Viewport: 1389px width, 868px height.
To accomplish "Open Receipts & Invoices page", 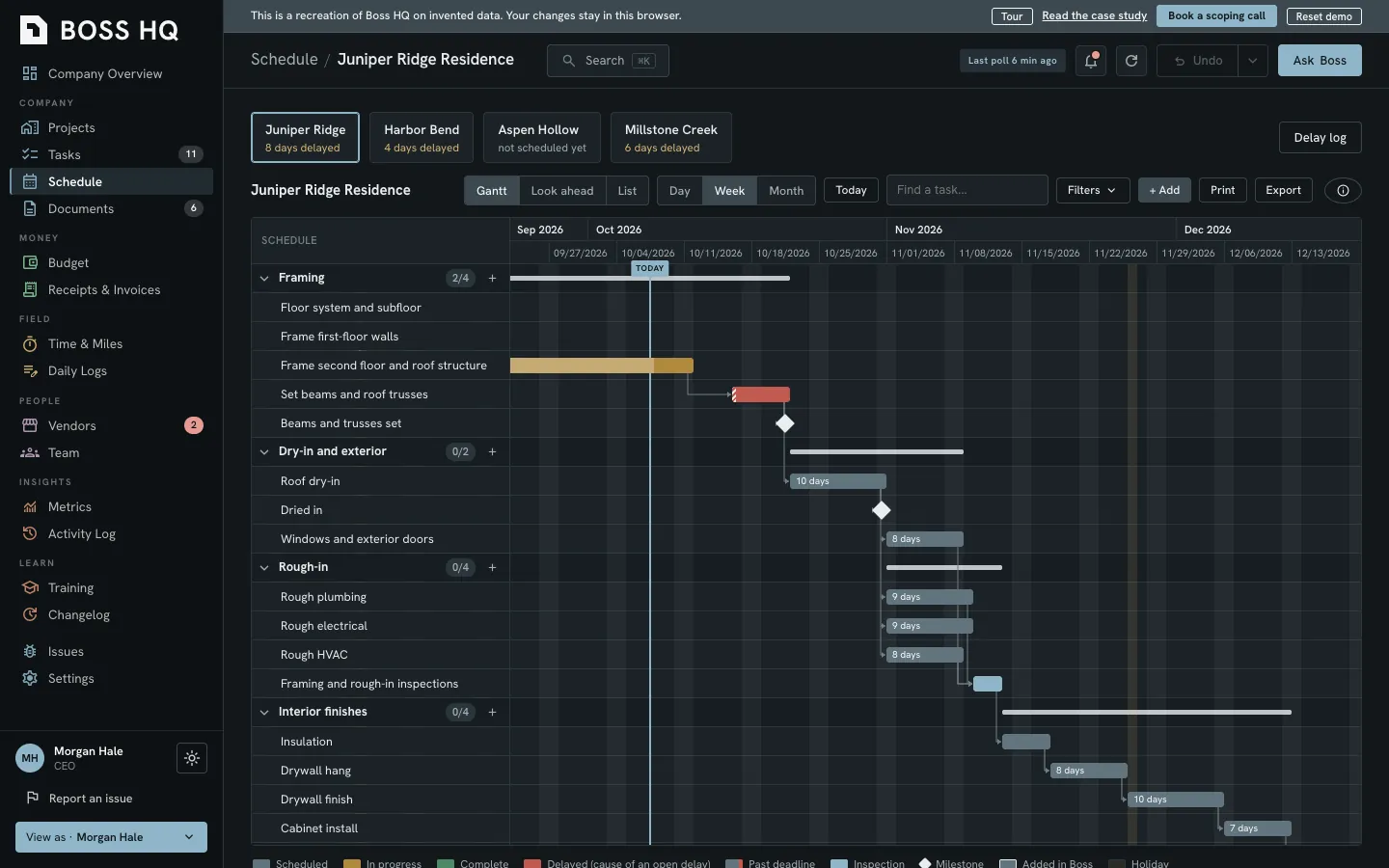I will [111, 290].
